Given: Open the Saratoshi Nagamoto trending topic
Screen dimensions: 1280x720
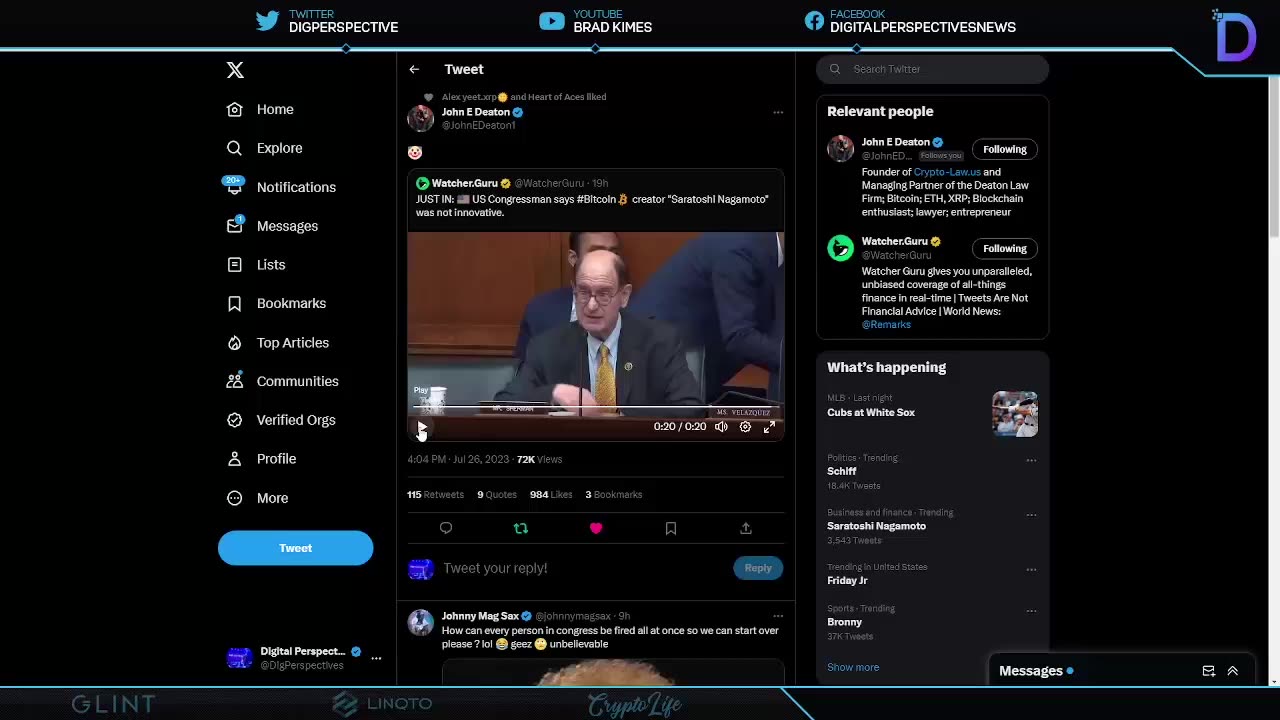Looking at the screenshot, I should coord(876,526).
